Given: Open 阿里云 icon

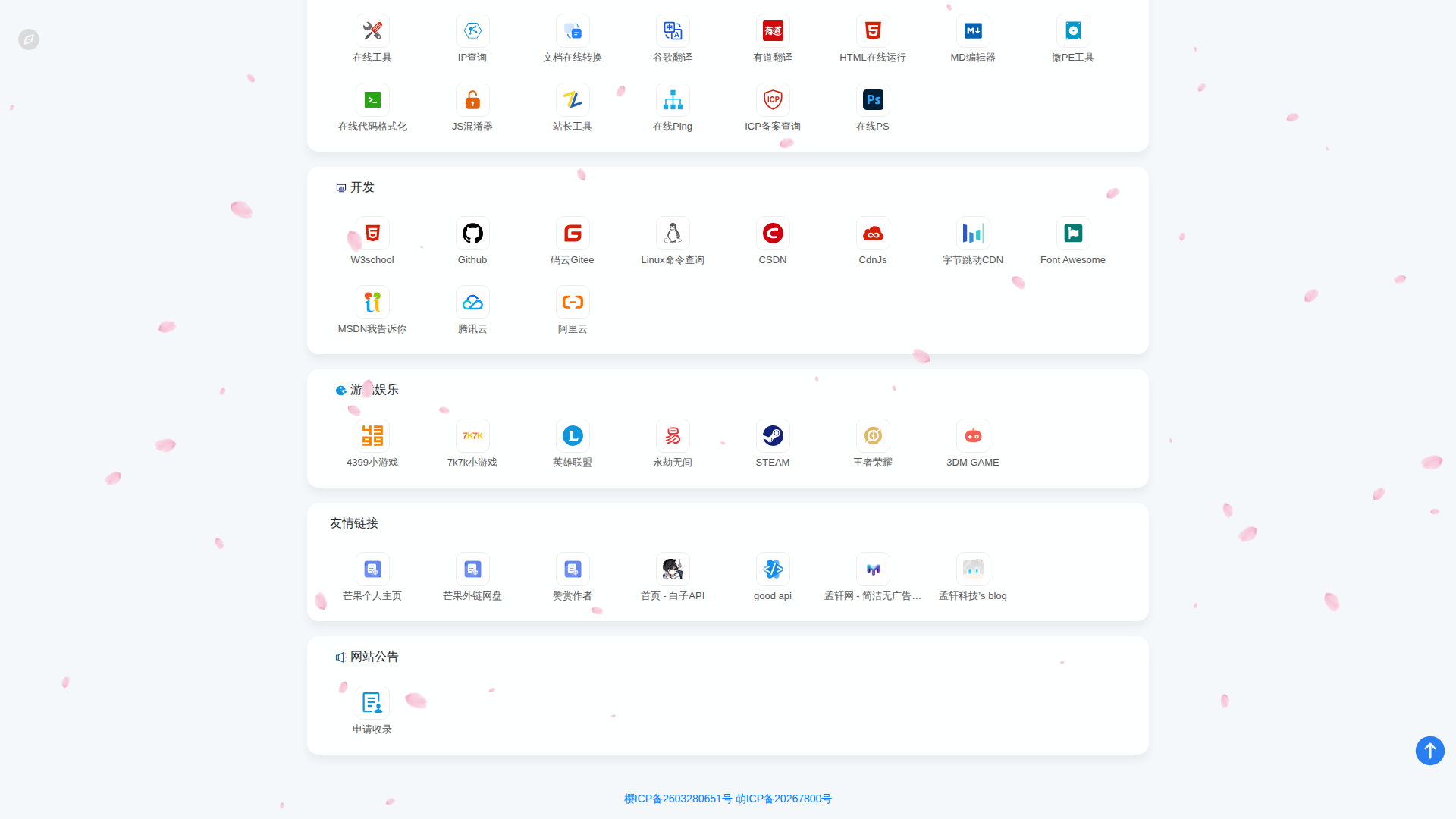Looking at the screenshot, I should 573,303.
